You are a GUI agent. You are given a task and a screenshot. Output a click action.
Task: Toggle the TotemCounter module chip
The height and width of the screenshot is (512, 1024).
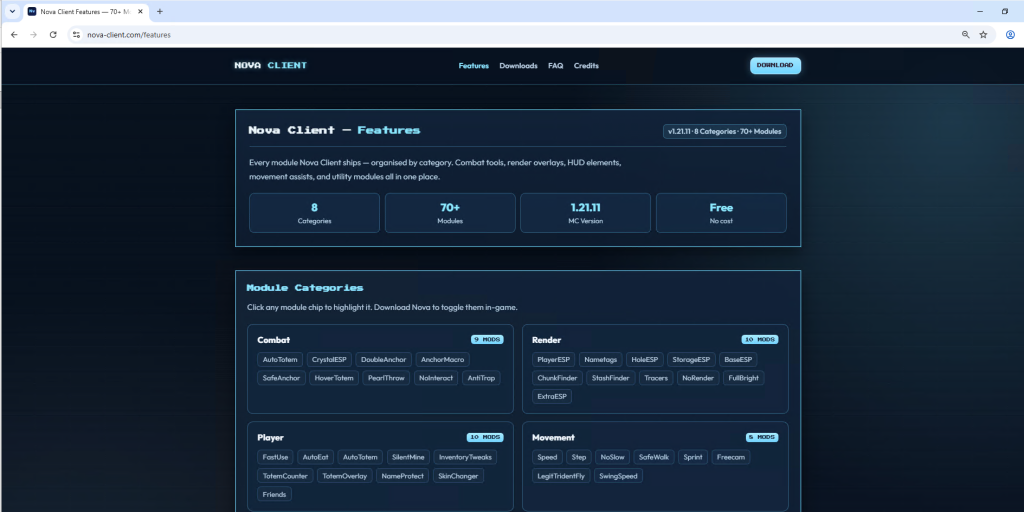285,475
